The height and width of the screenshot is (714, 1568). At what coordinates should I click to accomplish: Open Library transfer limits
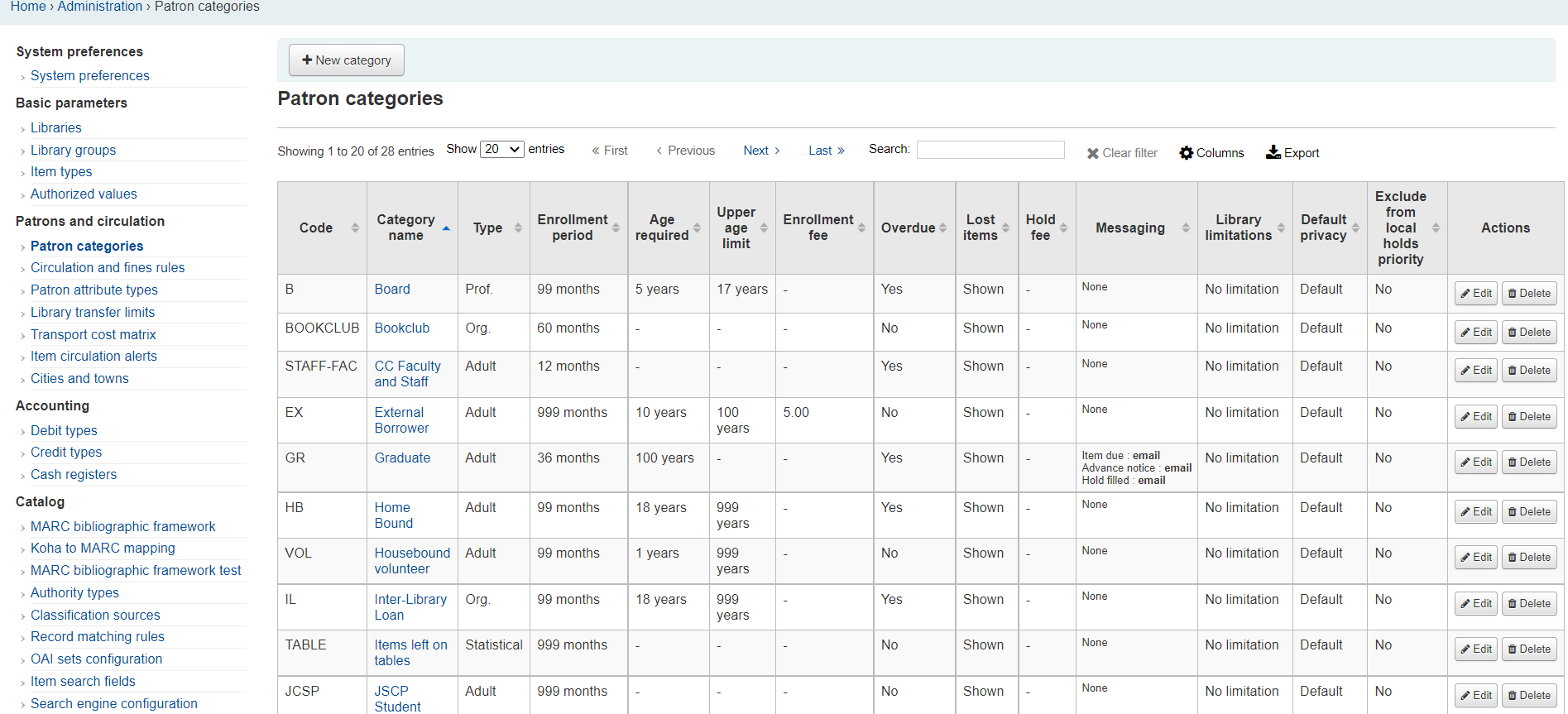[93, 313]
